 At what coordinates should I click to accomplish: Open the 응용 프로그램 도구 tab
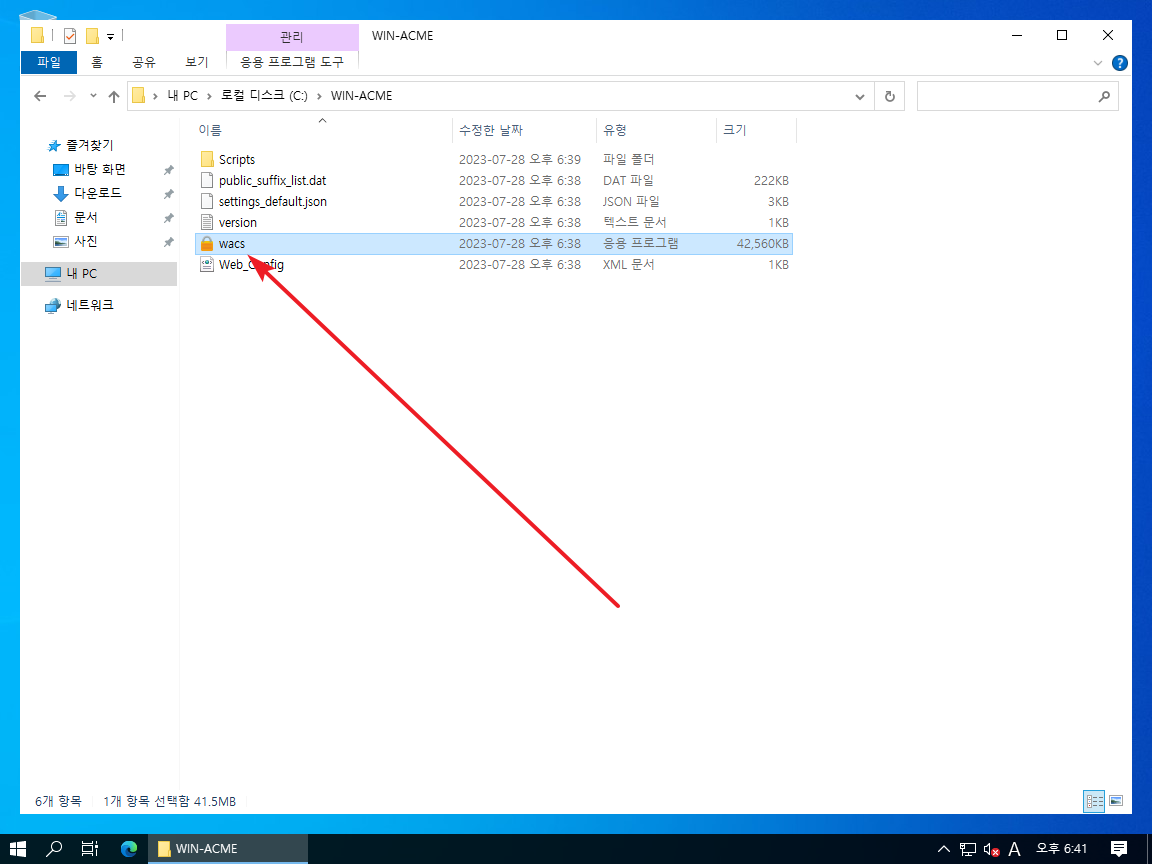tap(292, 62)
